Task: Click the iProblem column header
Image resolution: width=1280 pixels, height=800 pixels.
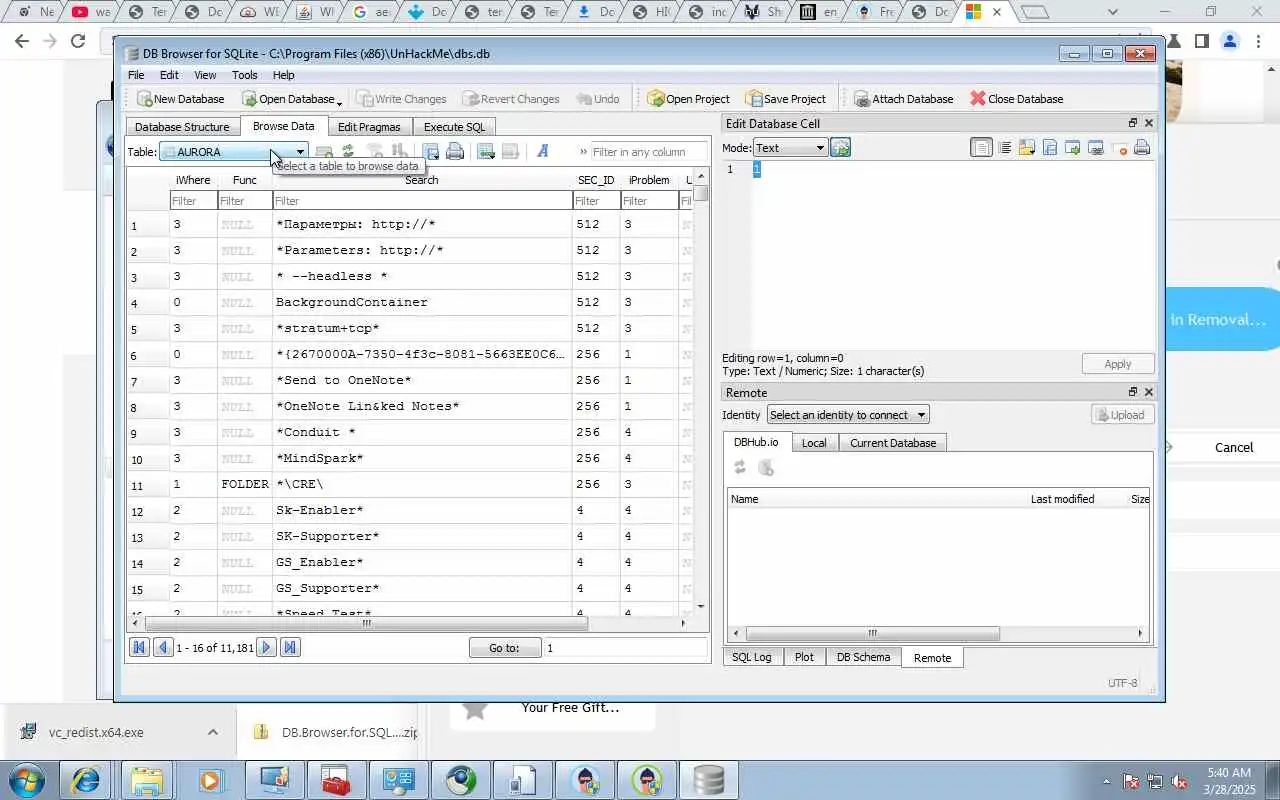Action: click(x=649, y=180)
